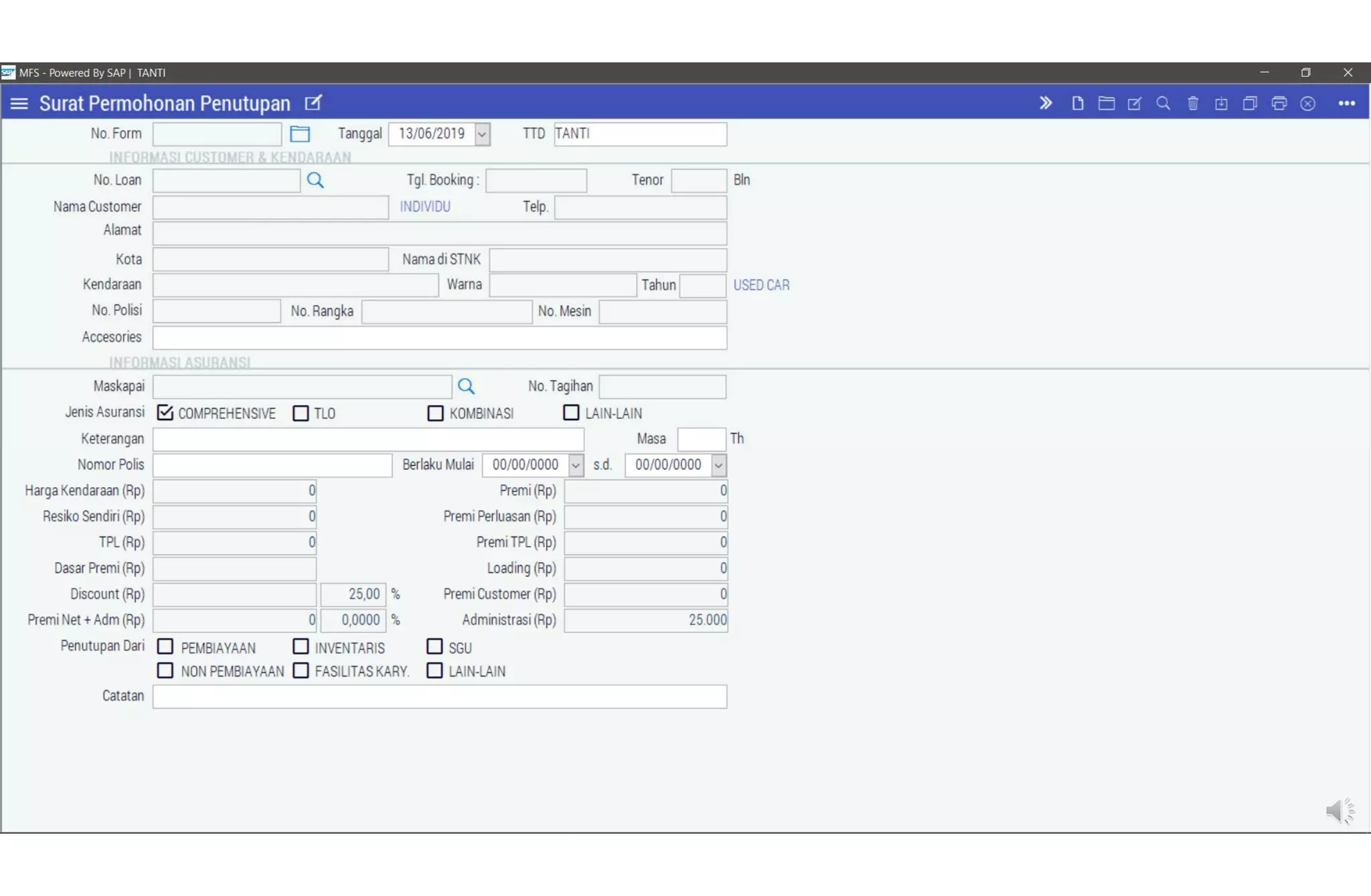This screenshot has height=896, width=1371.
Task: Search loan number with magnifier icon
Action: click(x=315, y=180)
